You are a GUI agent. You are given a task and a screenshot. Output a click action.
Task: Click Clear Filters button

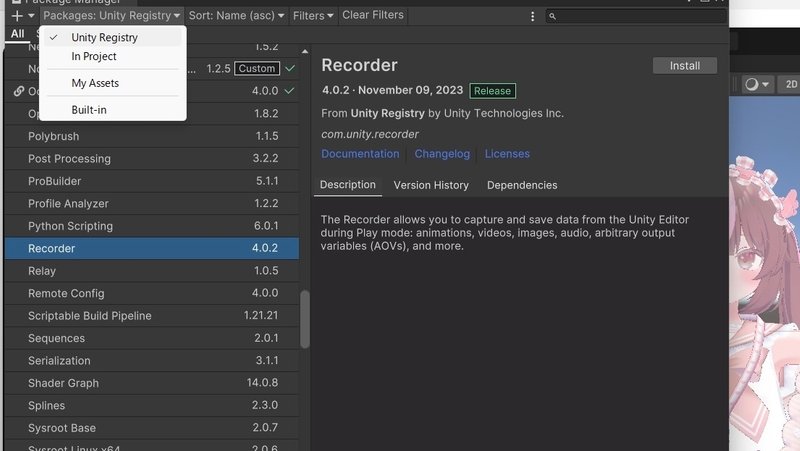point(373,15)
